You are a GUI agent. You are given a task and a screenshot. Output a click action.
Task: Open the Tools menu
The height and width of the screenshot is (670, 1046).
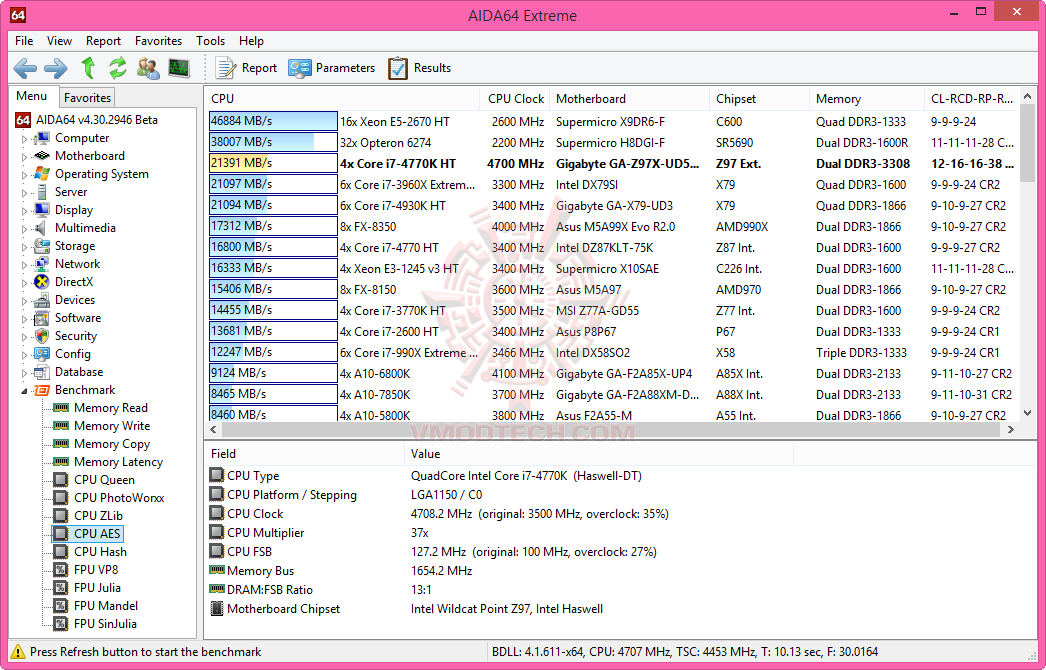(x=210, y=41)
